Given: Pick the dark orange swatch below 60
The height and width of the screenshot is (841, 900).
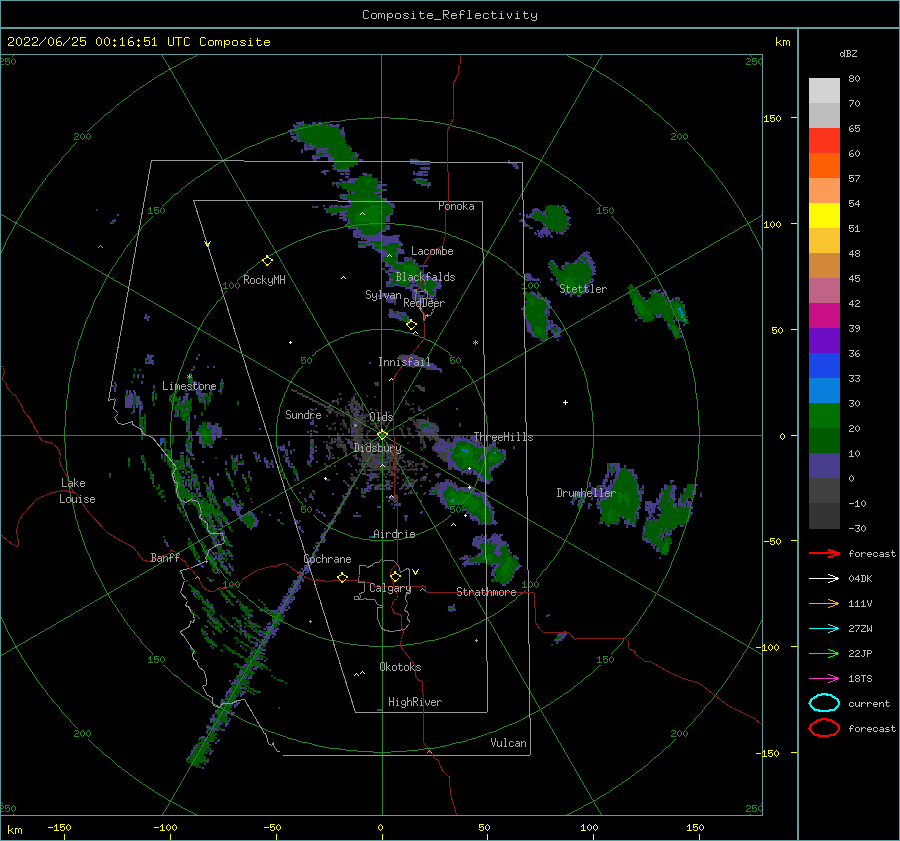Looking at the screenshot, I should coord(824,165).
